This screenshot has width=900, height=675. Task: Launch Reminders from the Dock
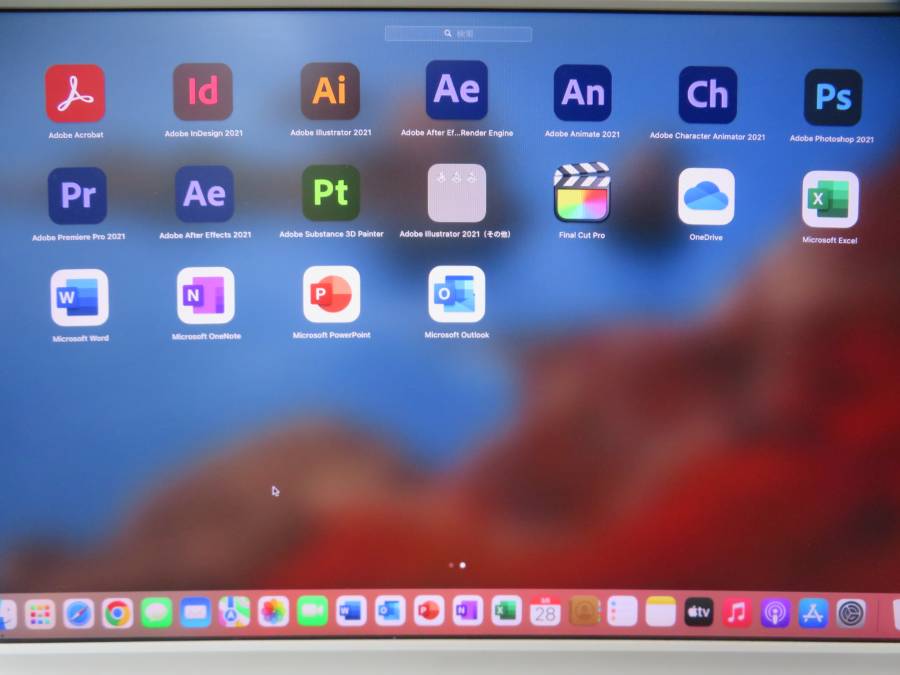tap(622, 612)
